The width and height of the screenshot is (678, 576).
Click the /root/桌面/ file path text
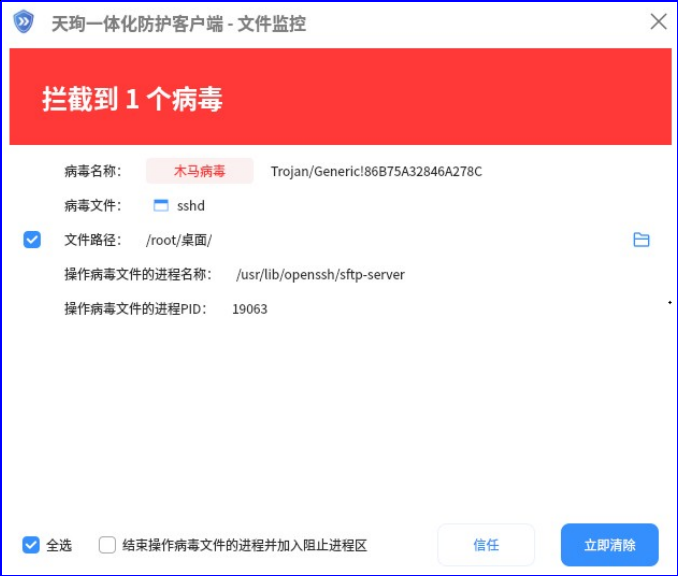click(x=179, y=240)
